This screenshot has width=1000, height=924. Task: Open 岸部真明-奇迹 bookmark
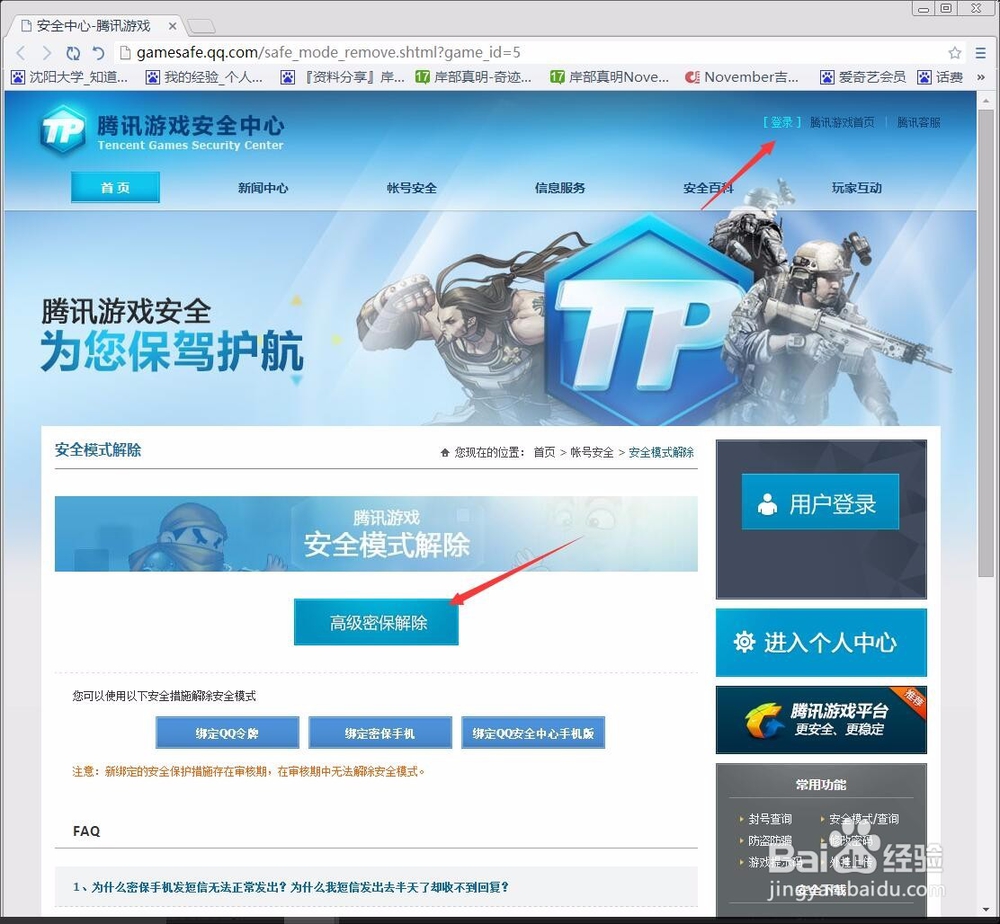[x=473, y=77]
